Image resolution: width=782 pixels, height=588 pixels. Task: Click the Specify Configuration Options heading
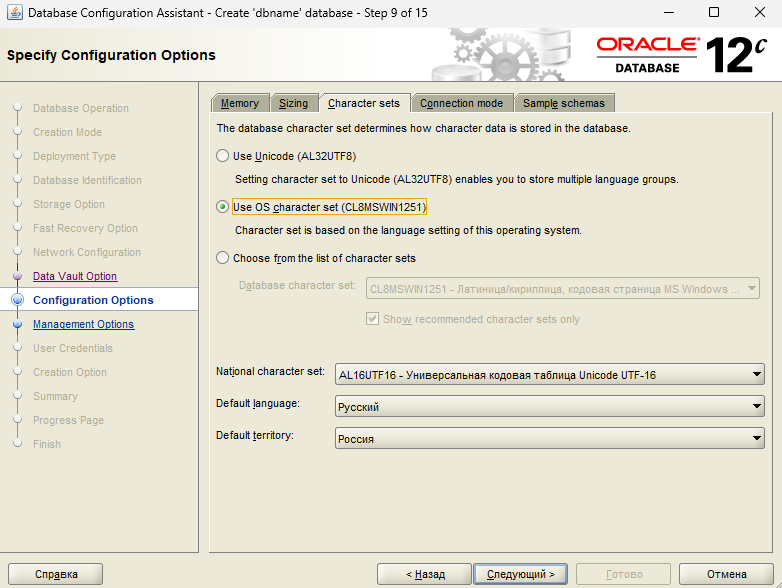tap(111, 55)
